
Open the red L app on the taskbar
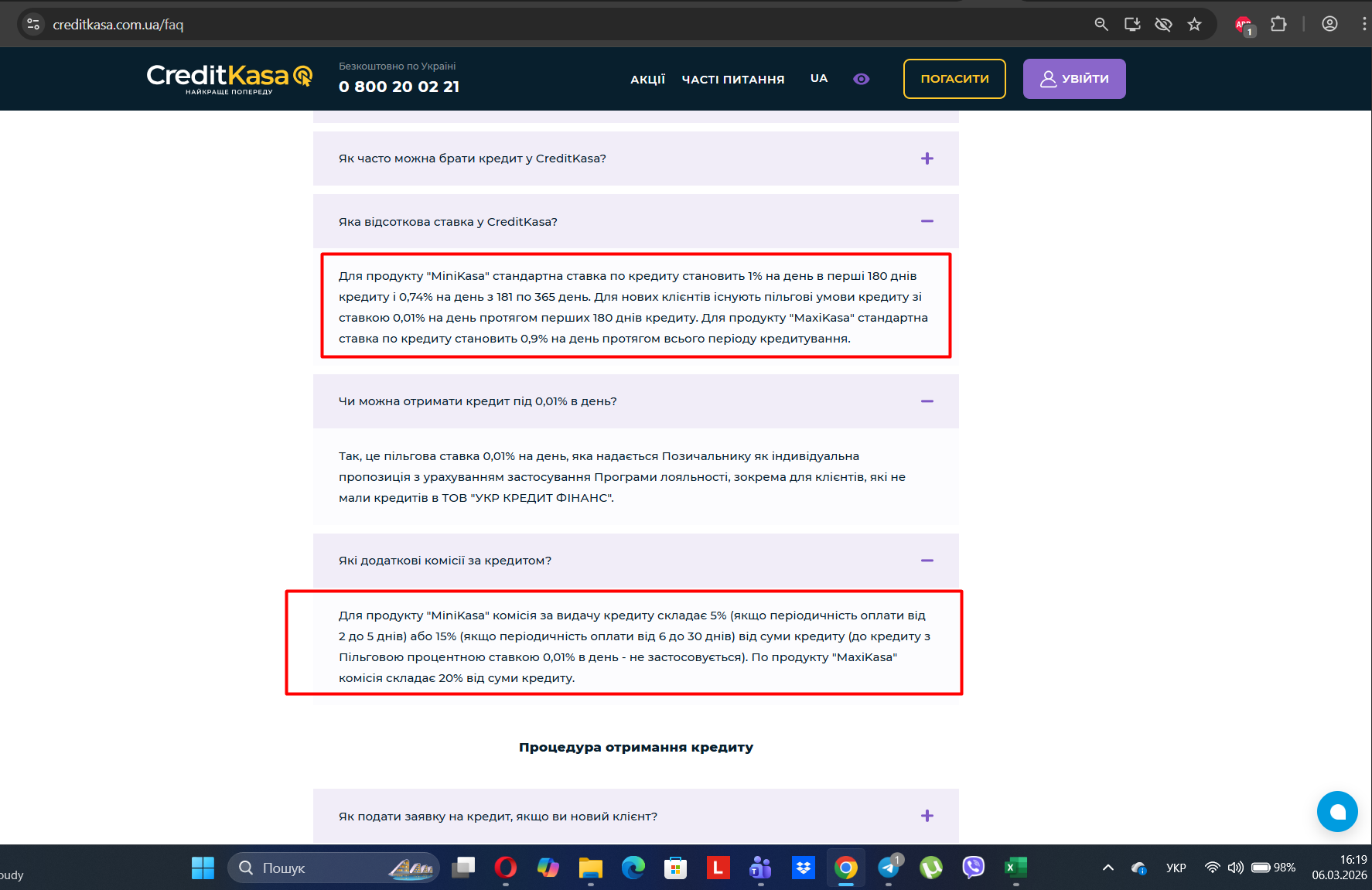(718, 868)
